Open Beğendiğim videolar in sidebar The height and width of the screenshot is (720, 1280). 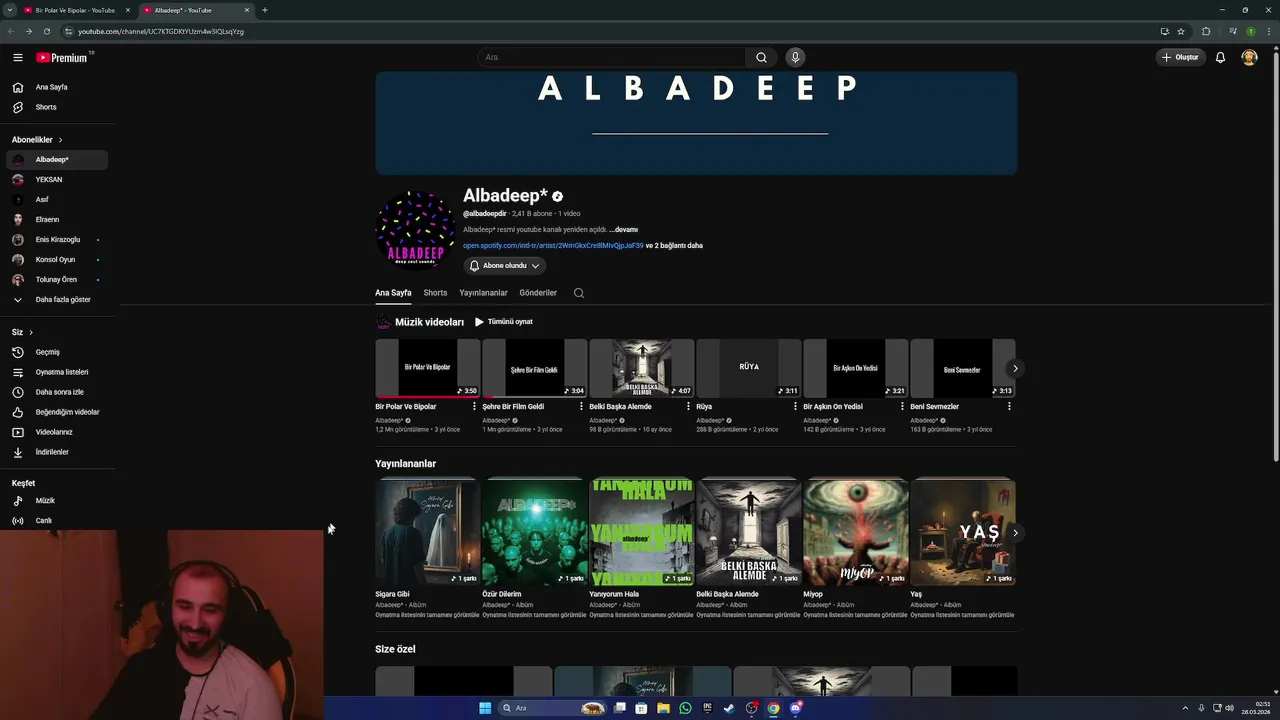pyautogui.click(x=57, y=412)
